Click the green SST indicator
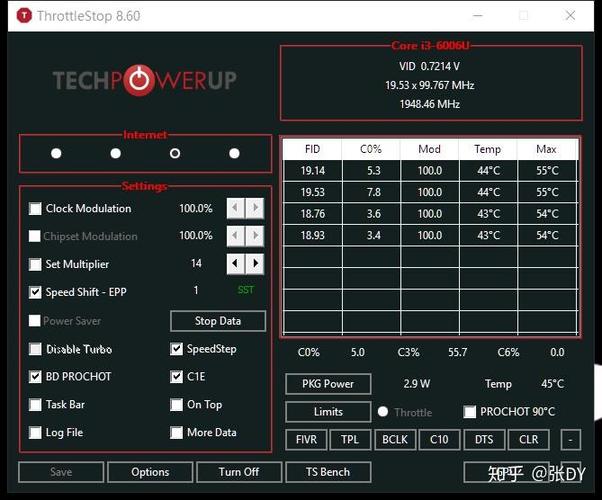This screenshot has height=500, width=602. 246,290
